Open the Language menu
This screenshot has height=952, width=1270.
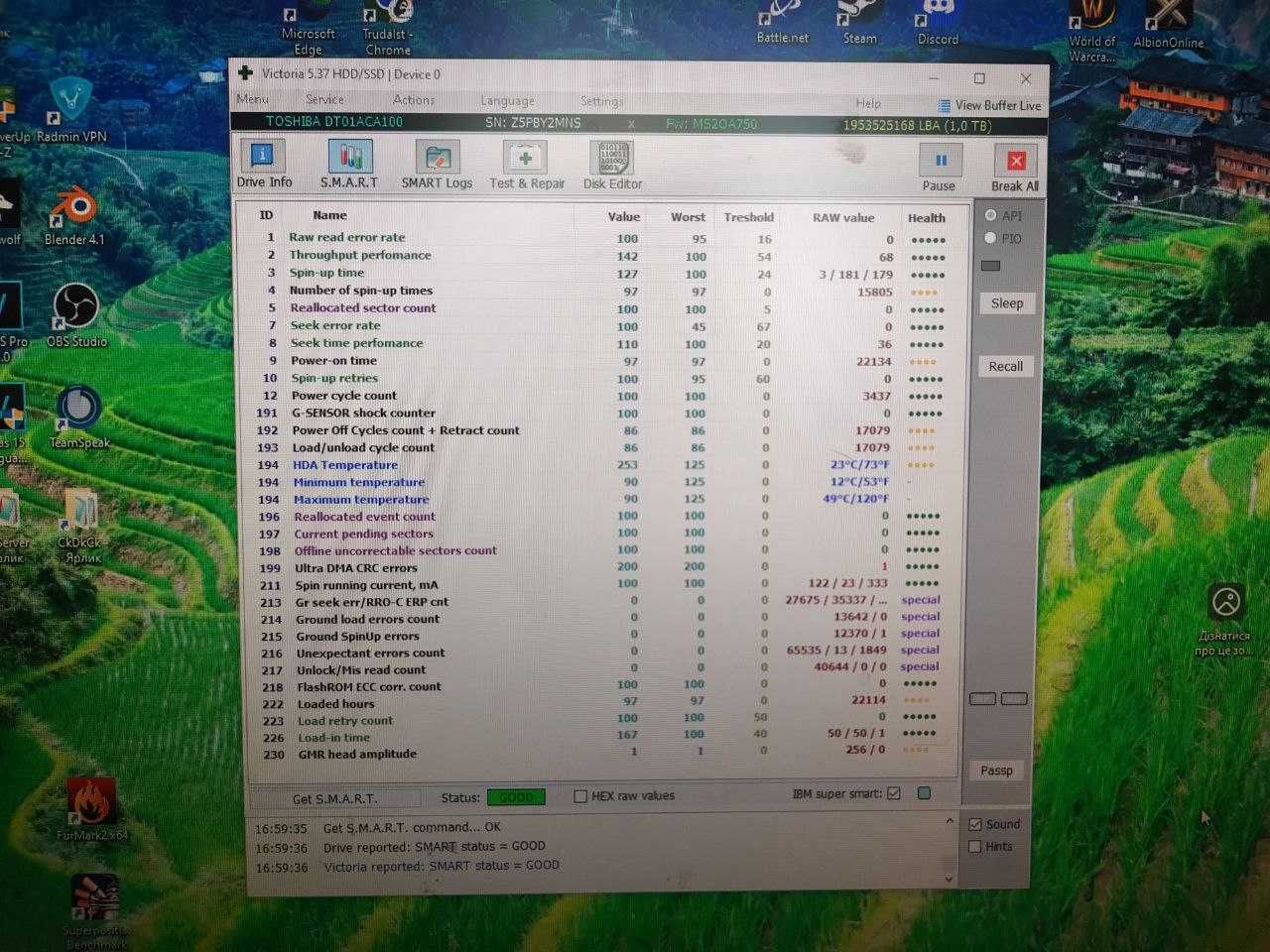tap(507, 101)
